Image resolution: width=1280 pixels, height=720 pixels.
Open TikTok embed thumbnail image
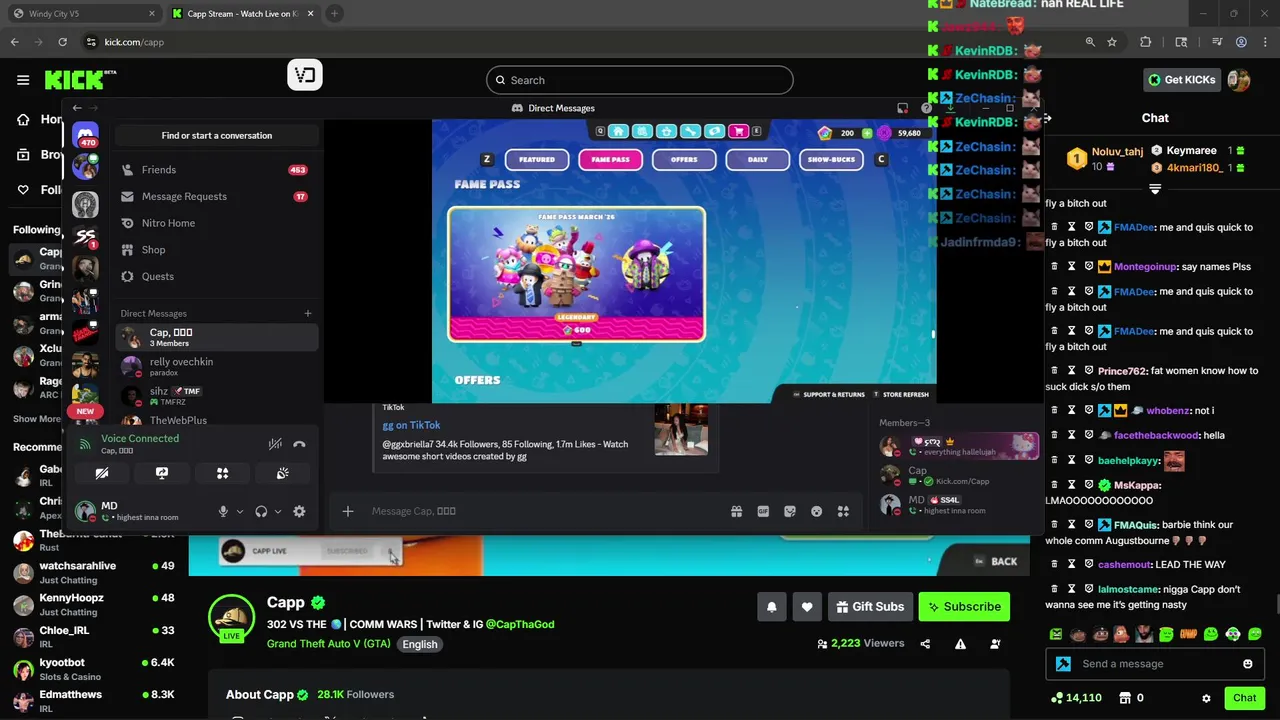point(681,430)
